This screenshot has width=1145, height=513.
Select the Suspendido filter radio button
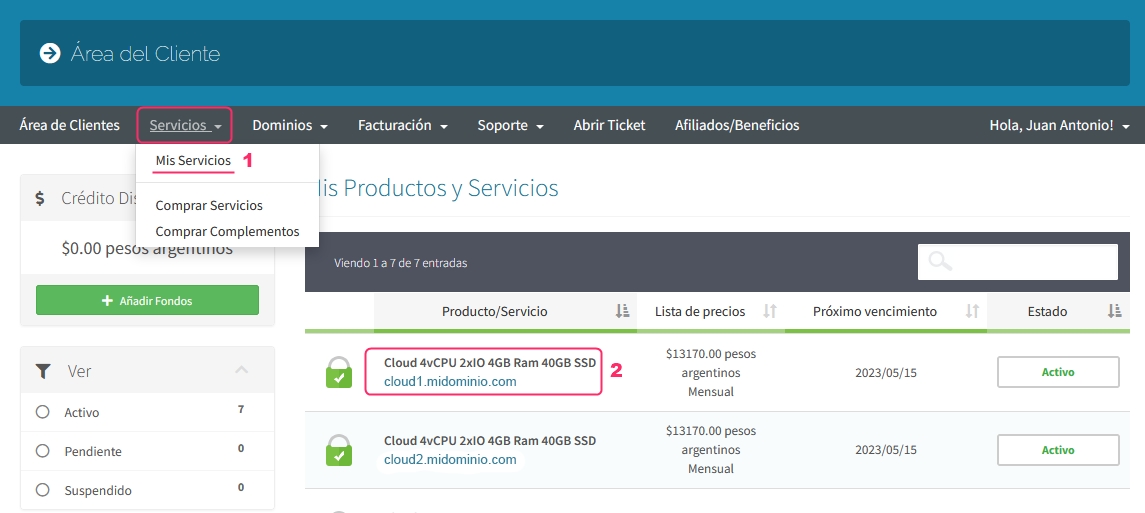[42, 490]
